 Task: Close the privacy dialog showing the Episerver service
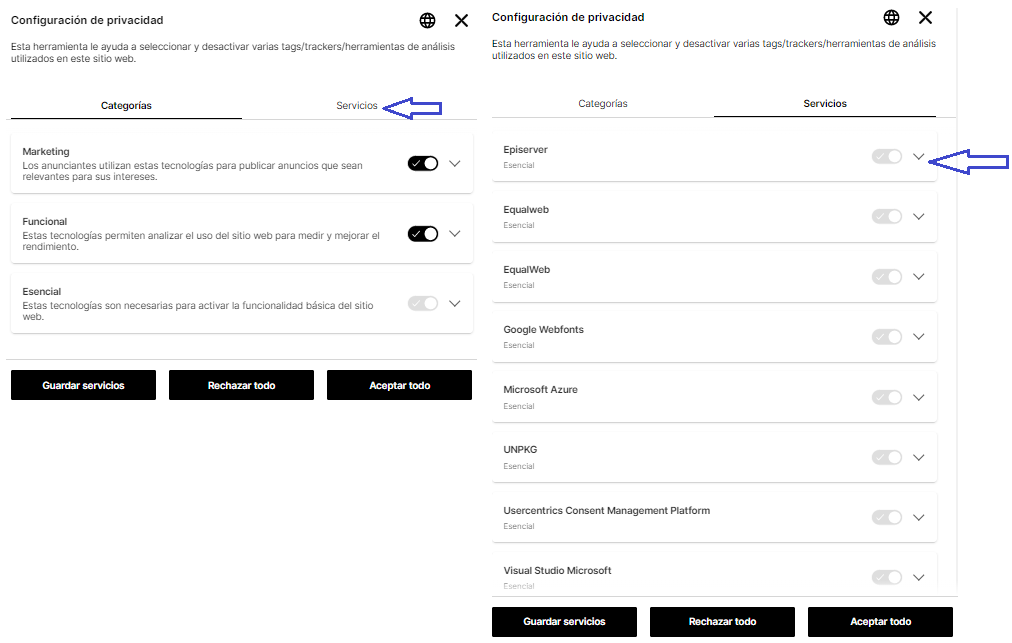click(x=925, y=17)
